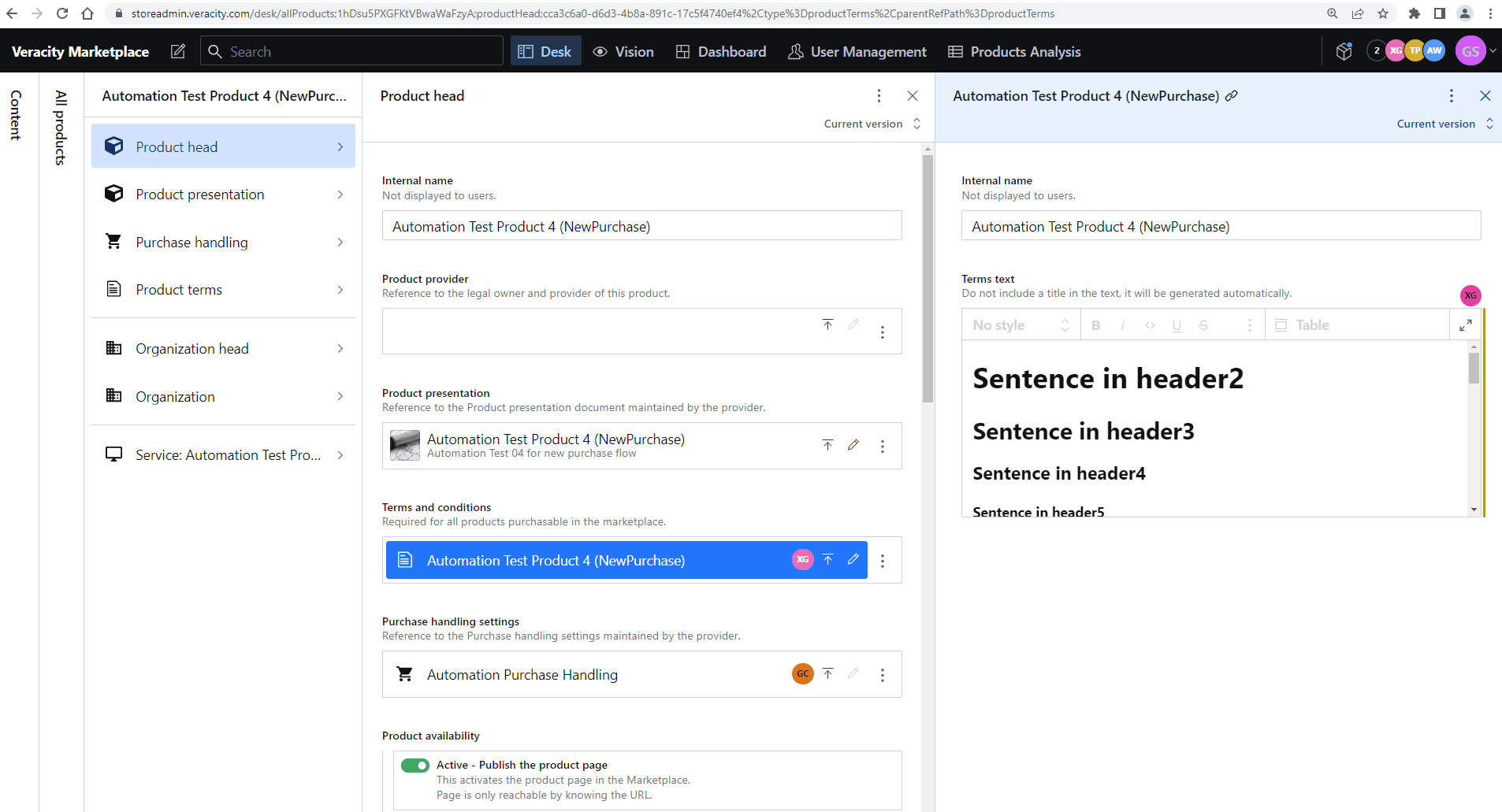Screen dimensions: 1502x812
Task: Edit the Terms and conditions reference
Action: (853, 559)
